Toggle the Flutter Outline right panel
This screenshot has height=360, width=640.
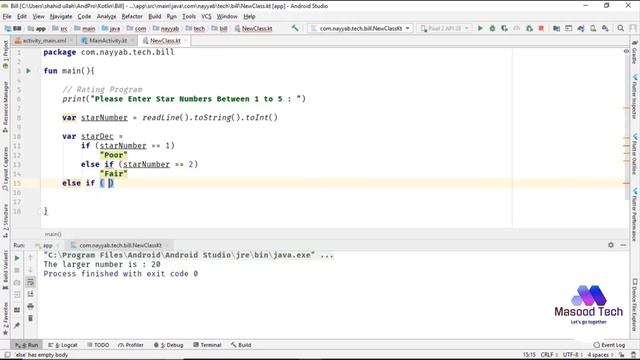coord(635,154)
